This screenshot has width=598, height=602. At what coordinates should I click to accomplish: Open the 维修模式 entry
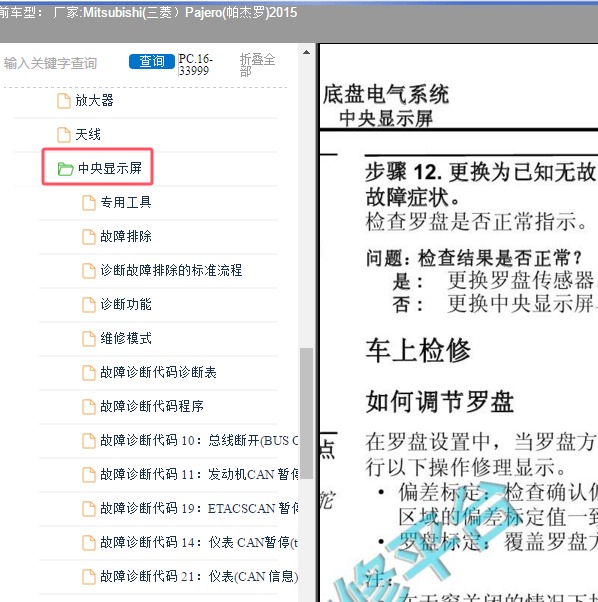point(126,338)
